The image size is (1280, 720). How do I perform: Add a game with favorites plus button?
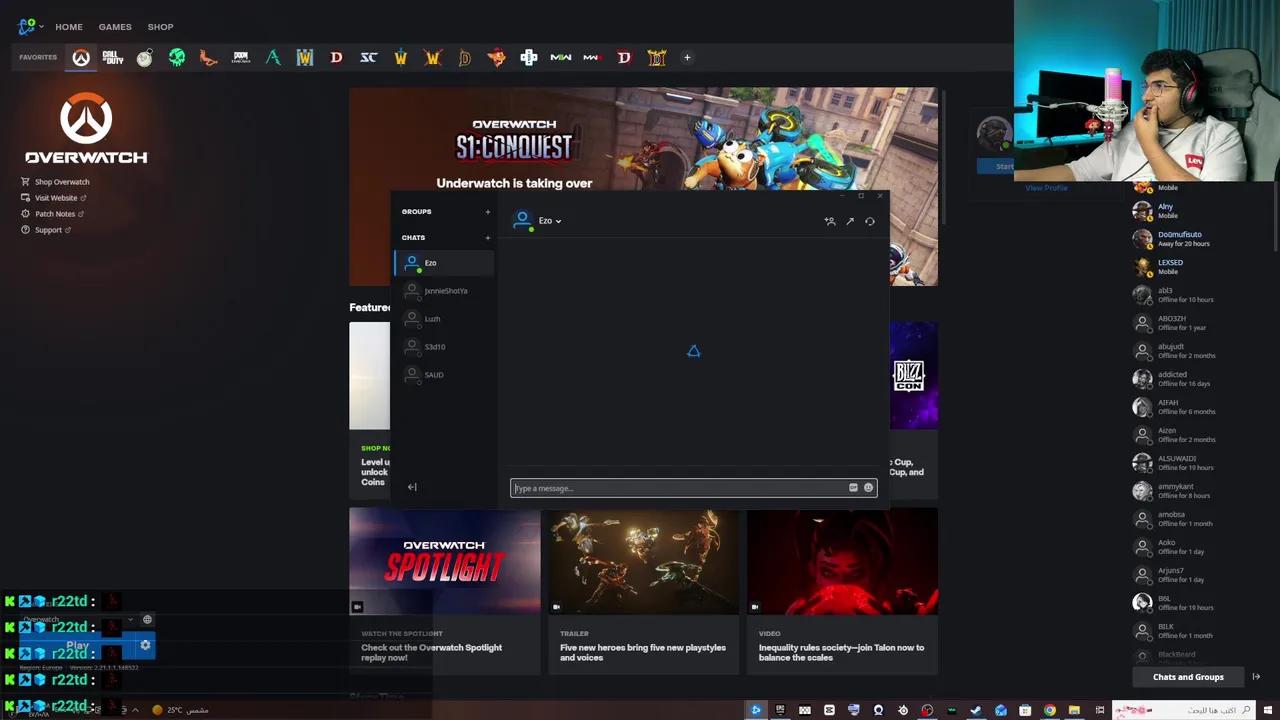(x=687, y=58)
